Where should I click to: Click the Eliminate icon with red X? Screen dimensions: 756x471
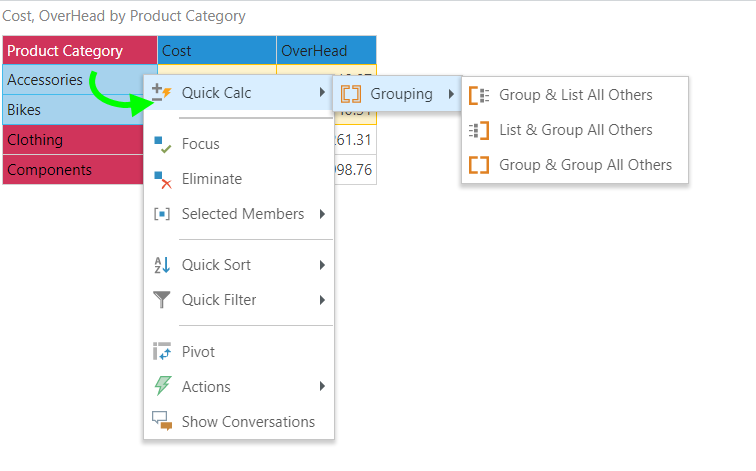pos(162,179)
